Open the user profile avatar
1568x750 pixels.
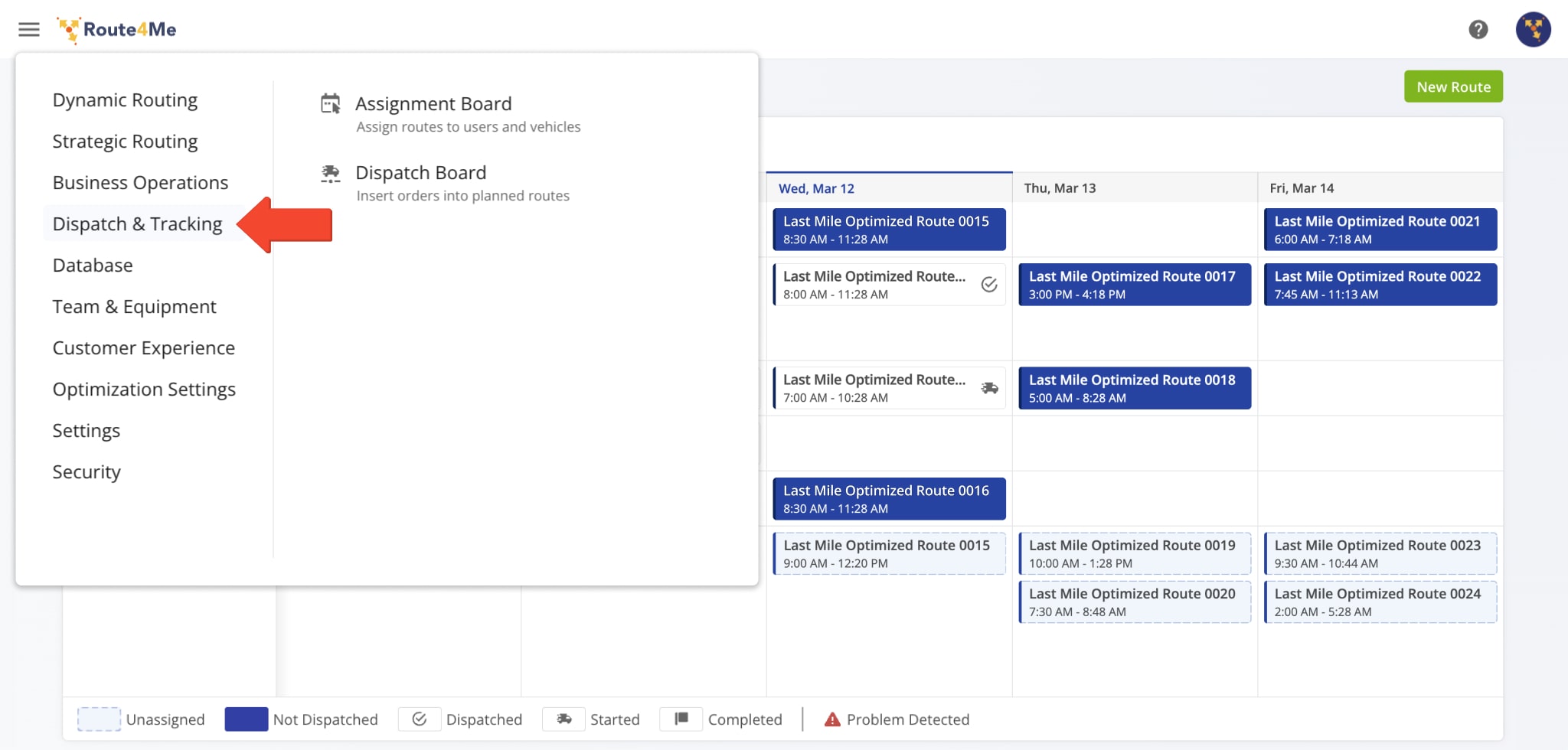[1534, 29]
